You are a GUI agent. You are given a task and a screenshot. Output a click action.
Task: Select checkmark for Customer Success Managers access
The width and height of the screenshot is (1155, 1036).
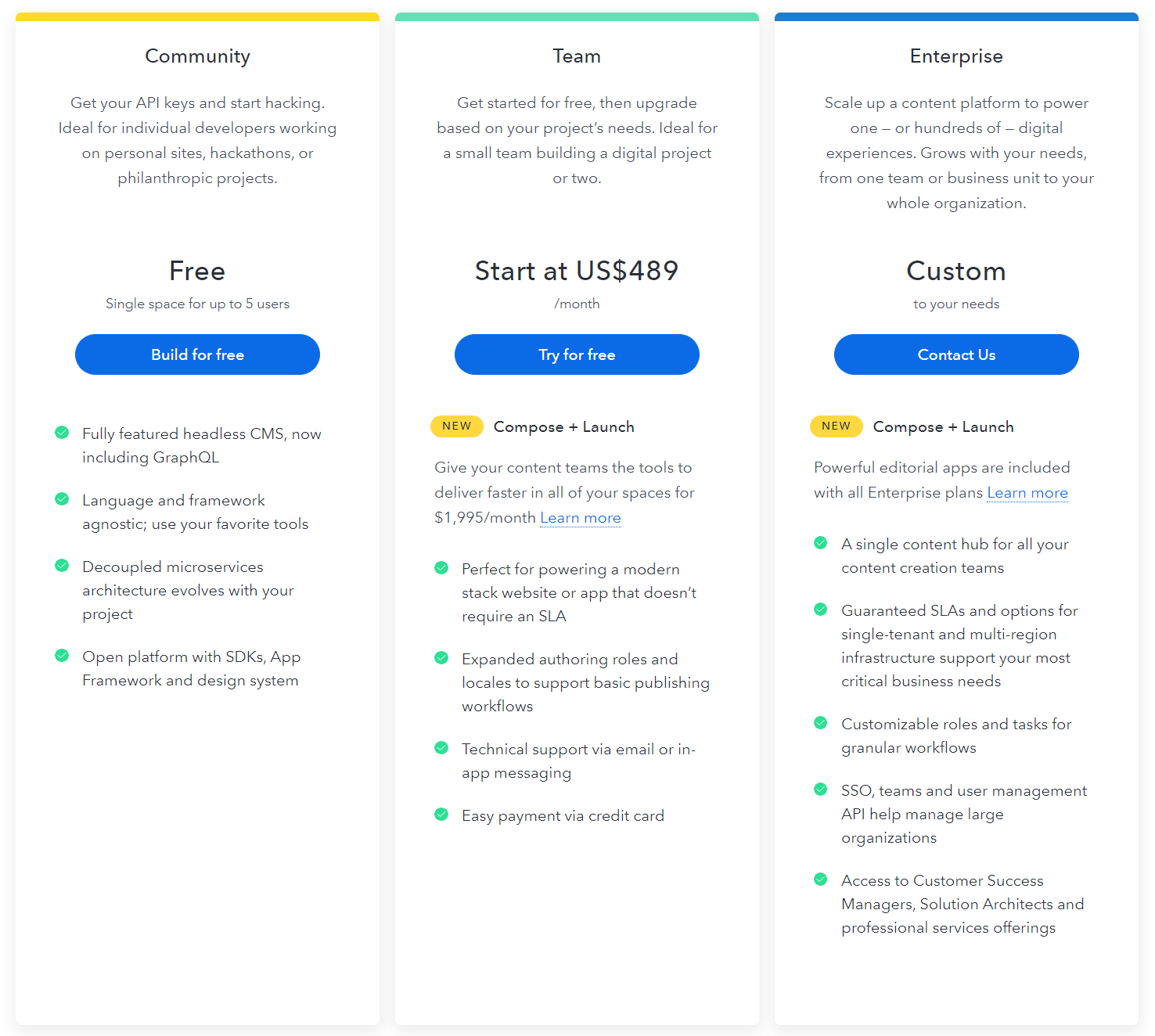coord(821,879)
